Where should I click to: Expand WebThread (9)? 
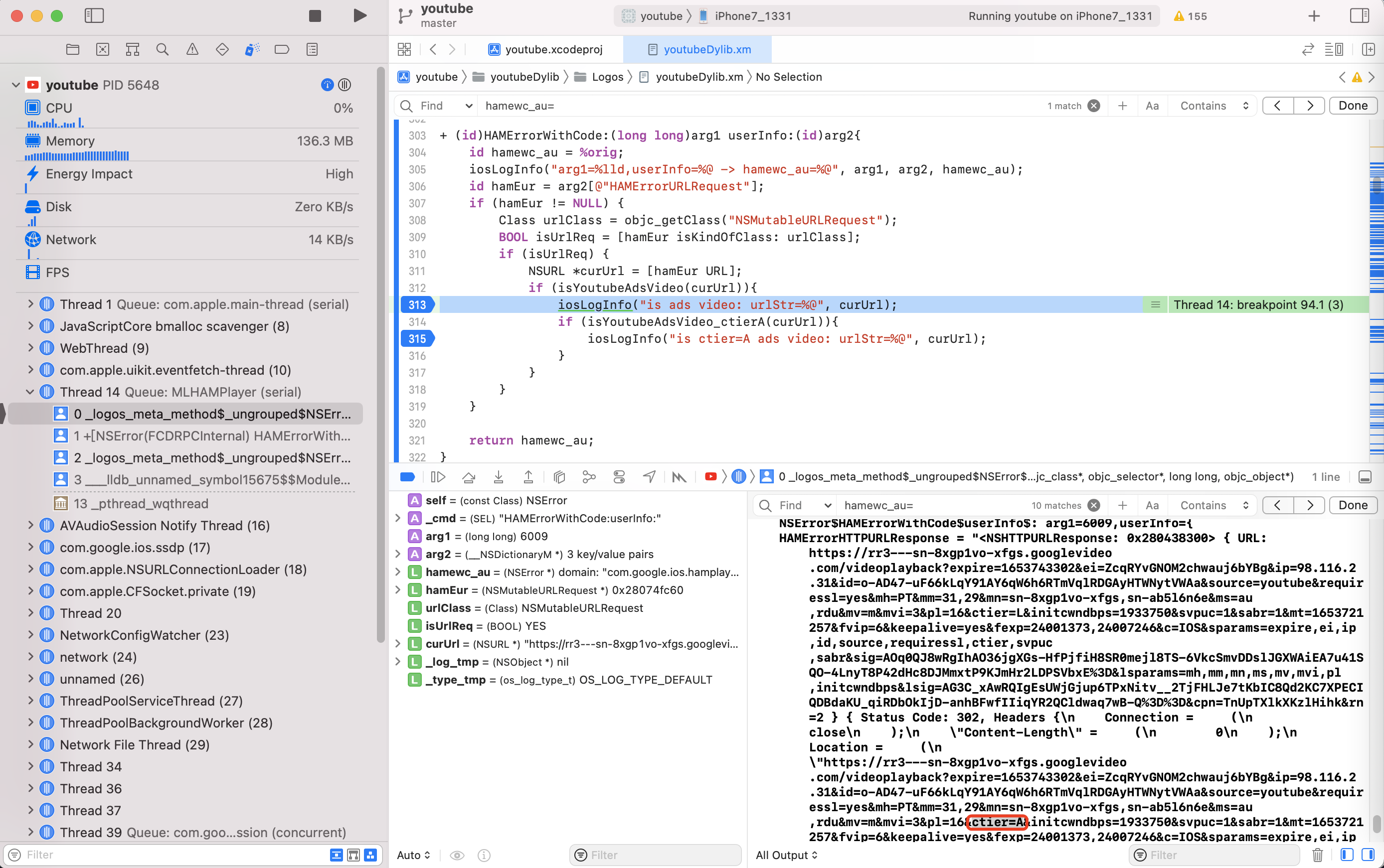tap(30, 348)
